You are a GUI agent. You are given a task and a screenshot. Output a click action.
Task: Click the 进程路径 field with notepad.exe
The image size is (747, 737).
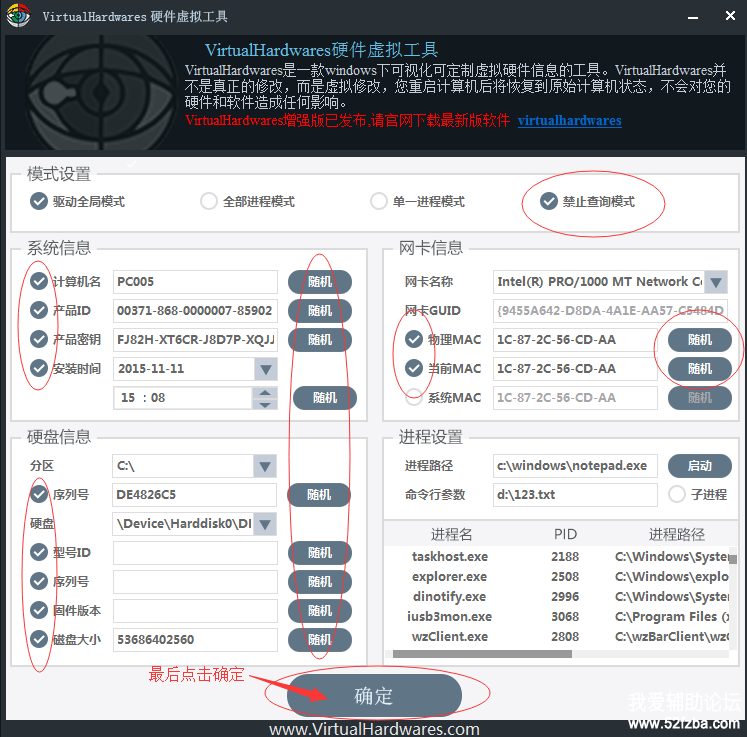point(575,465)
